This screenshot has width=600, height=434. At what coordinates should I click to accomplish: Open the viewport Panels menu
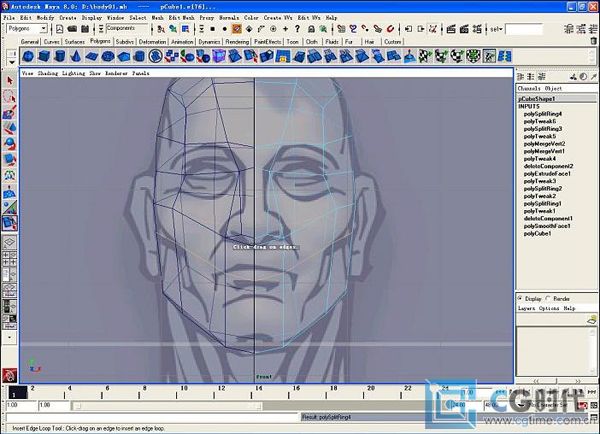(x=141, y=73)
